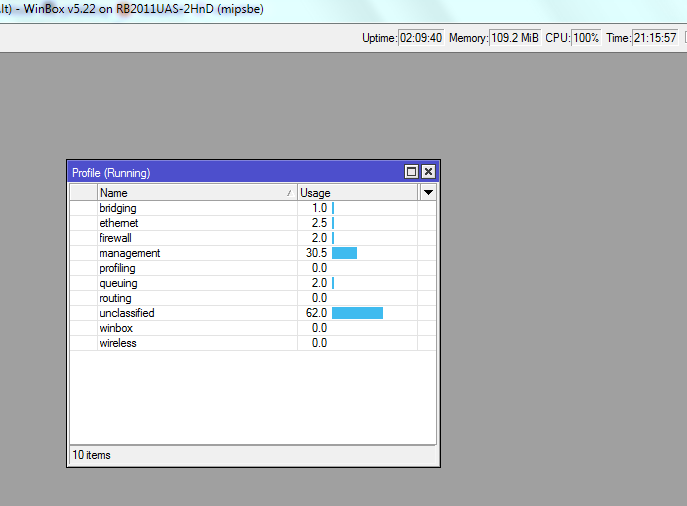687x506 pixels.
Task: Select the routing row
Action: (253, 298)
